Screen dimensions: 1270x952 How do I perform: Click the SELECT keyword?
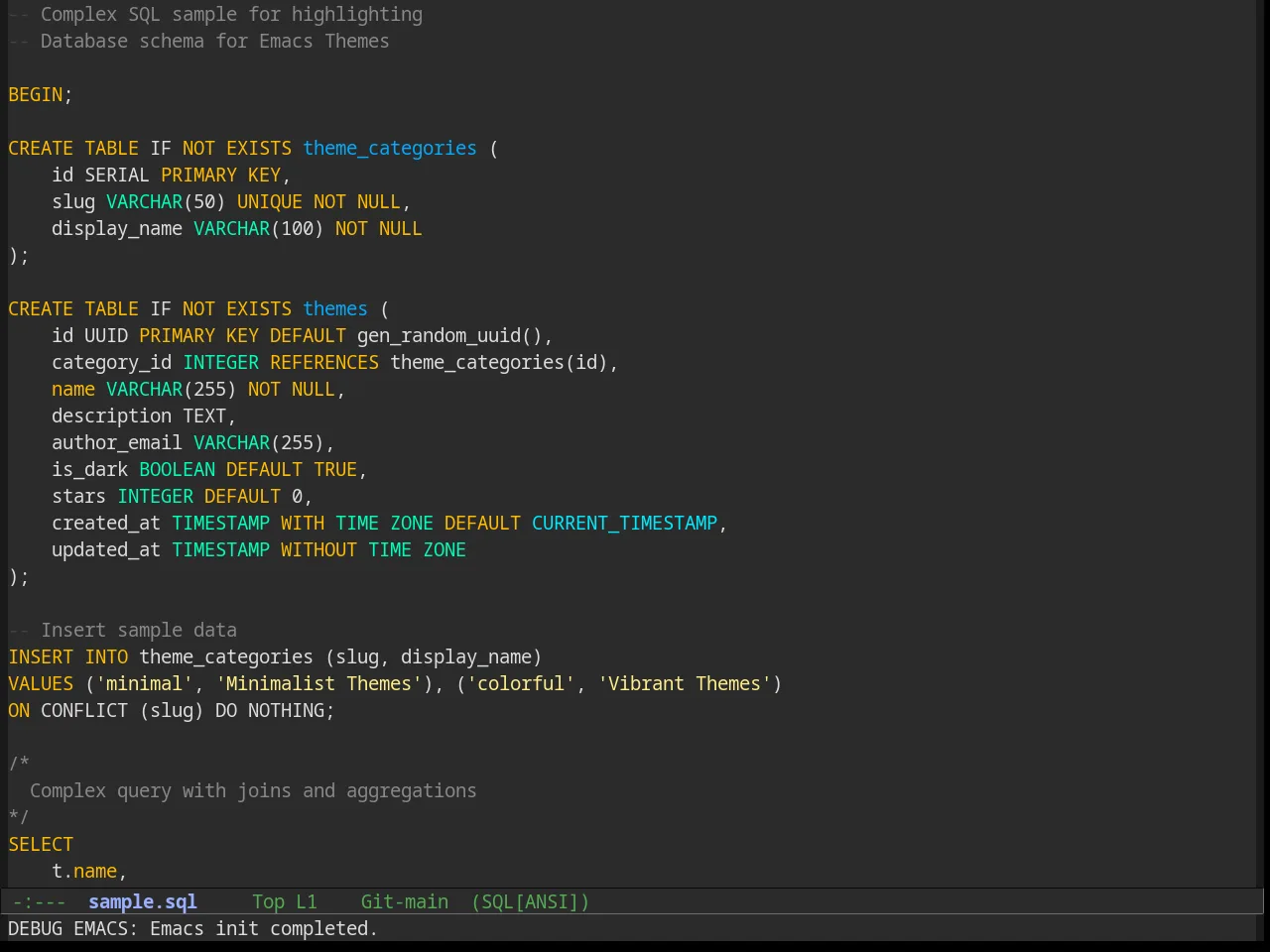41,844
